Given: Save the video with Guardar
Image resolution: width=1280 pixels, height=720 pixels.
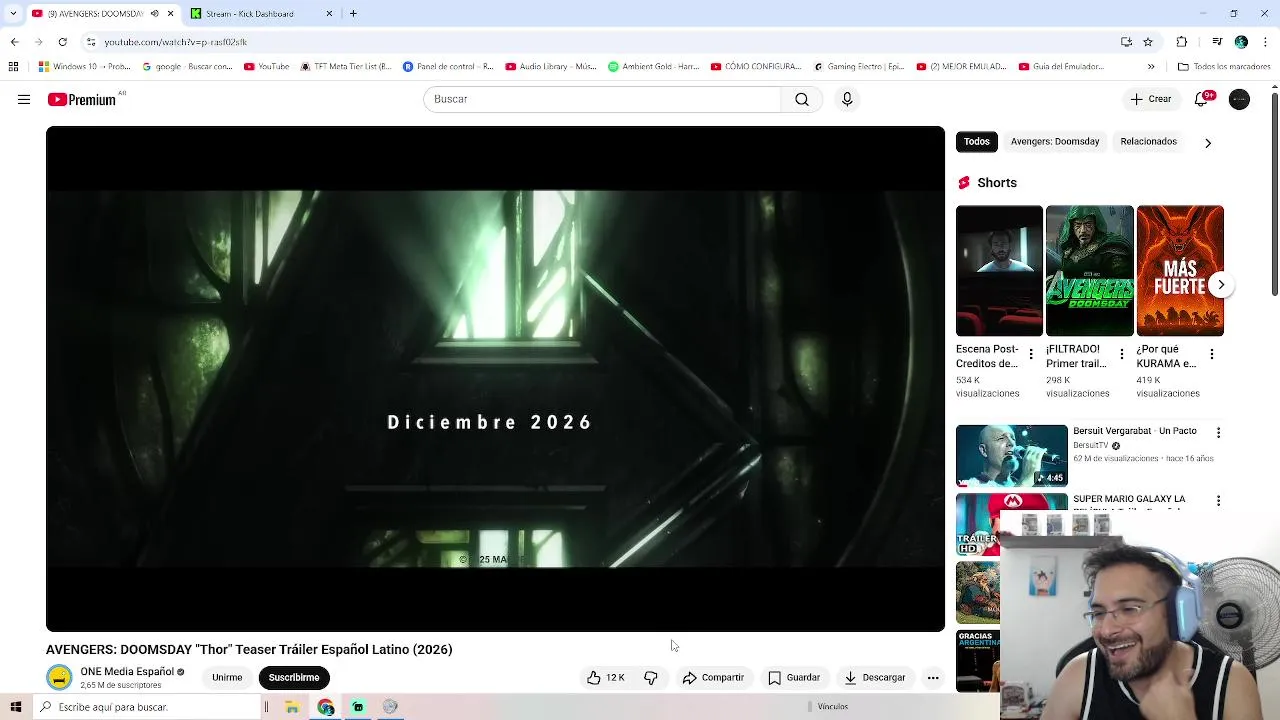Looking at the screenshot, I should (x=794, y=677).
